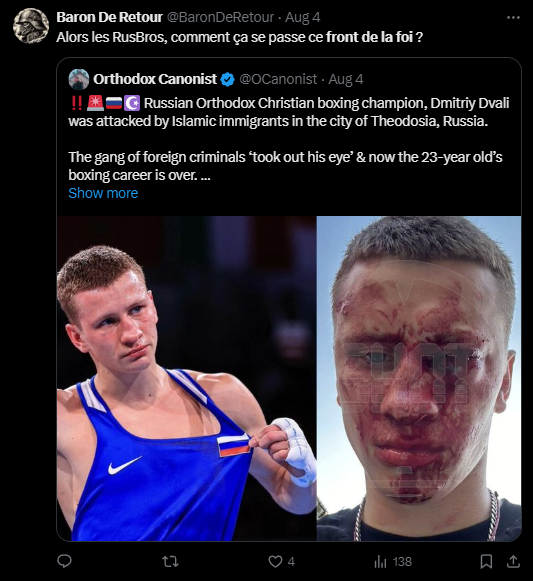Open the three-dot more options menu
Viewport: 533px width, 581px height.
click(x=513, y=17)
